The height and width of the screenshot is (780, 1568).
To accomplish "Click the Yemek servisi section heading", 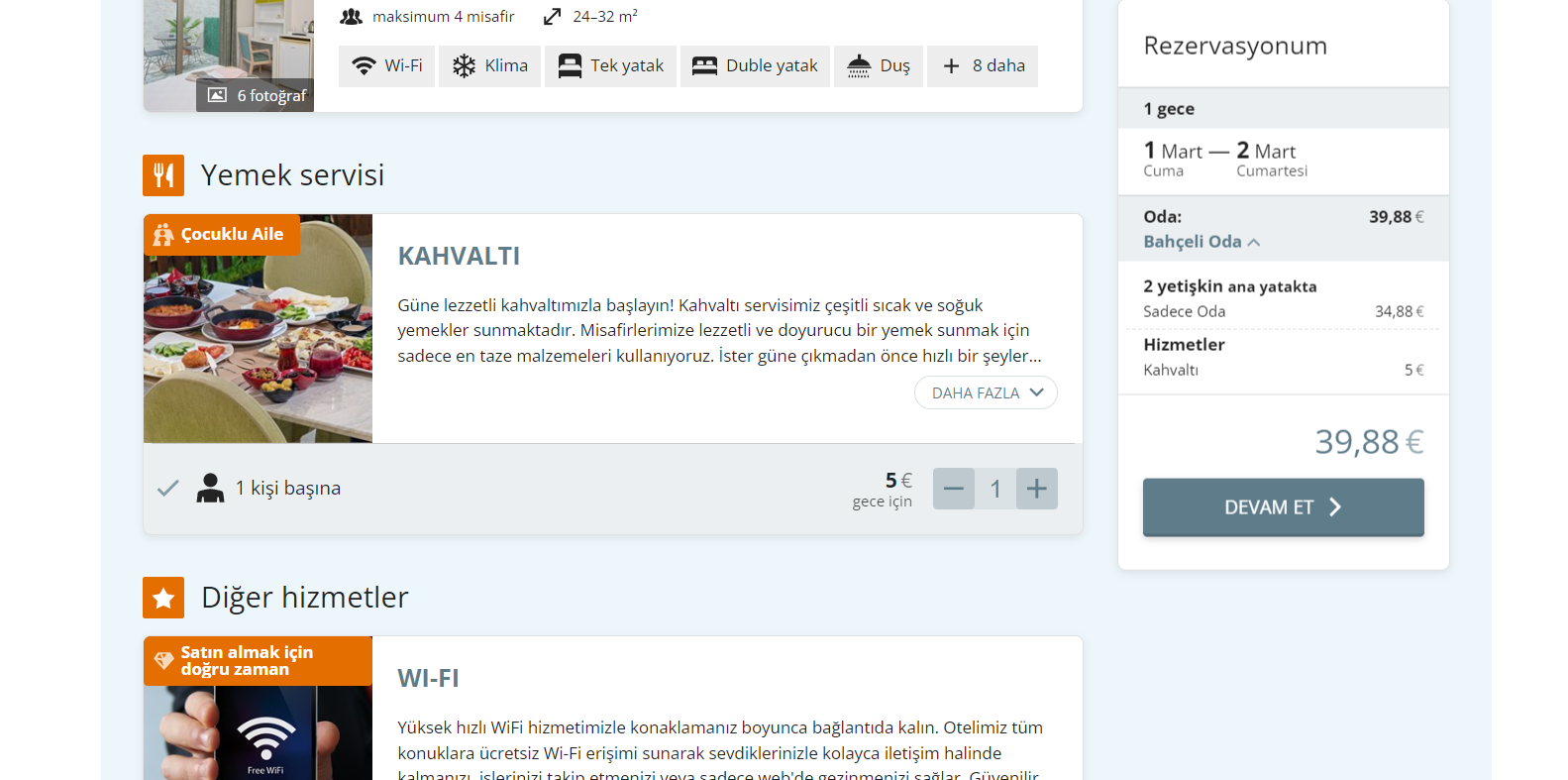I will (x=292, y=175).
